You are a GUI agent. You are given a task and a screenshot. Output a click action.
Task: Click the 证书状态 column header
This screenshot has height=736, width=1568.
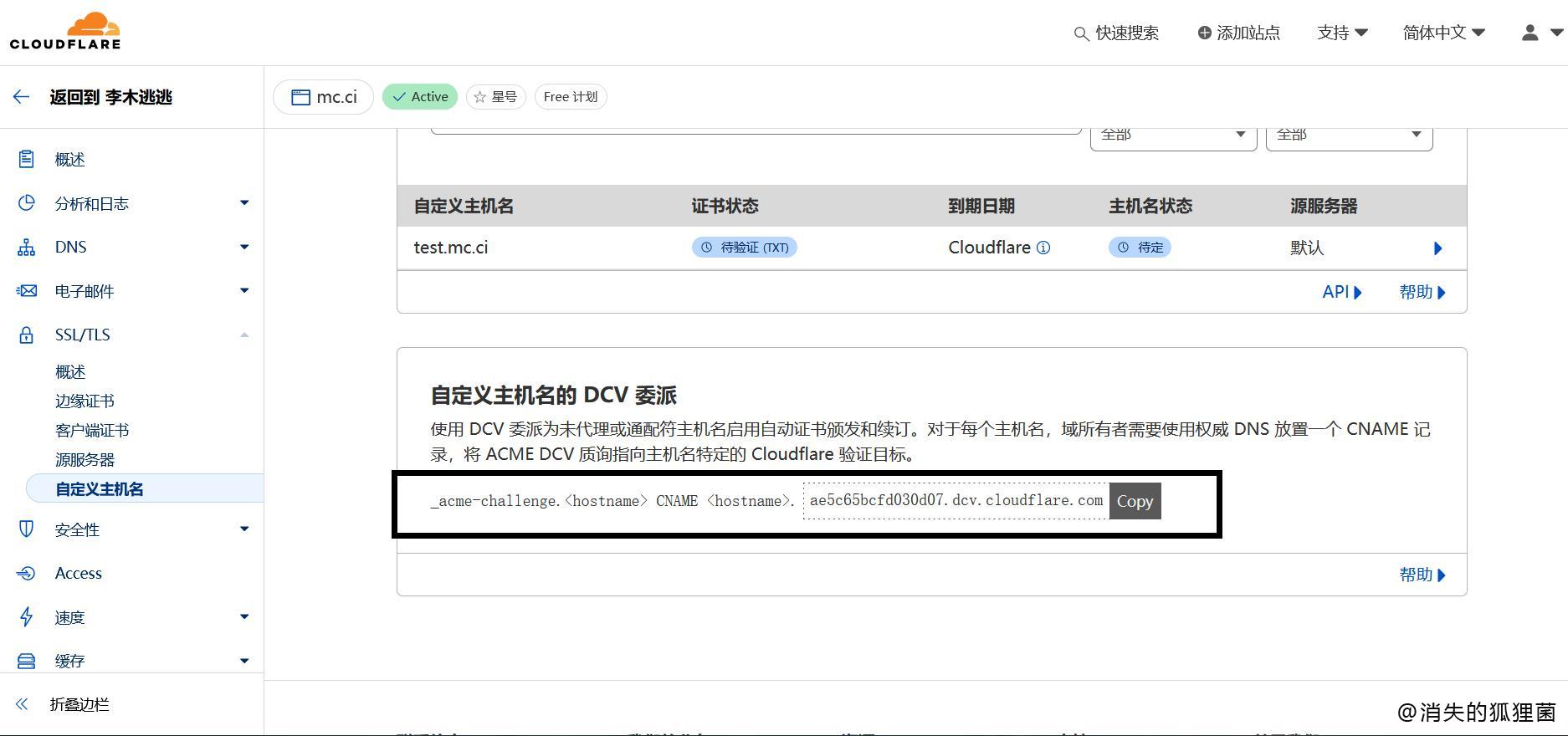pos(725,206)
